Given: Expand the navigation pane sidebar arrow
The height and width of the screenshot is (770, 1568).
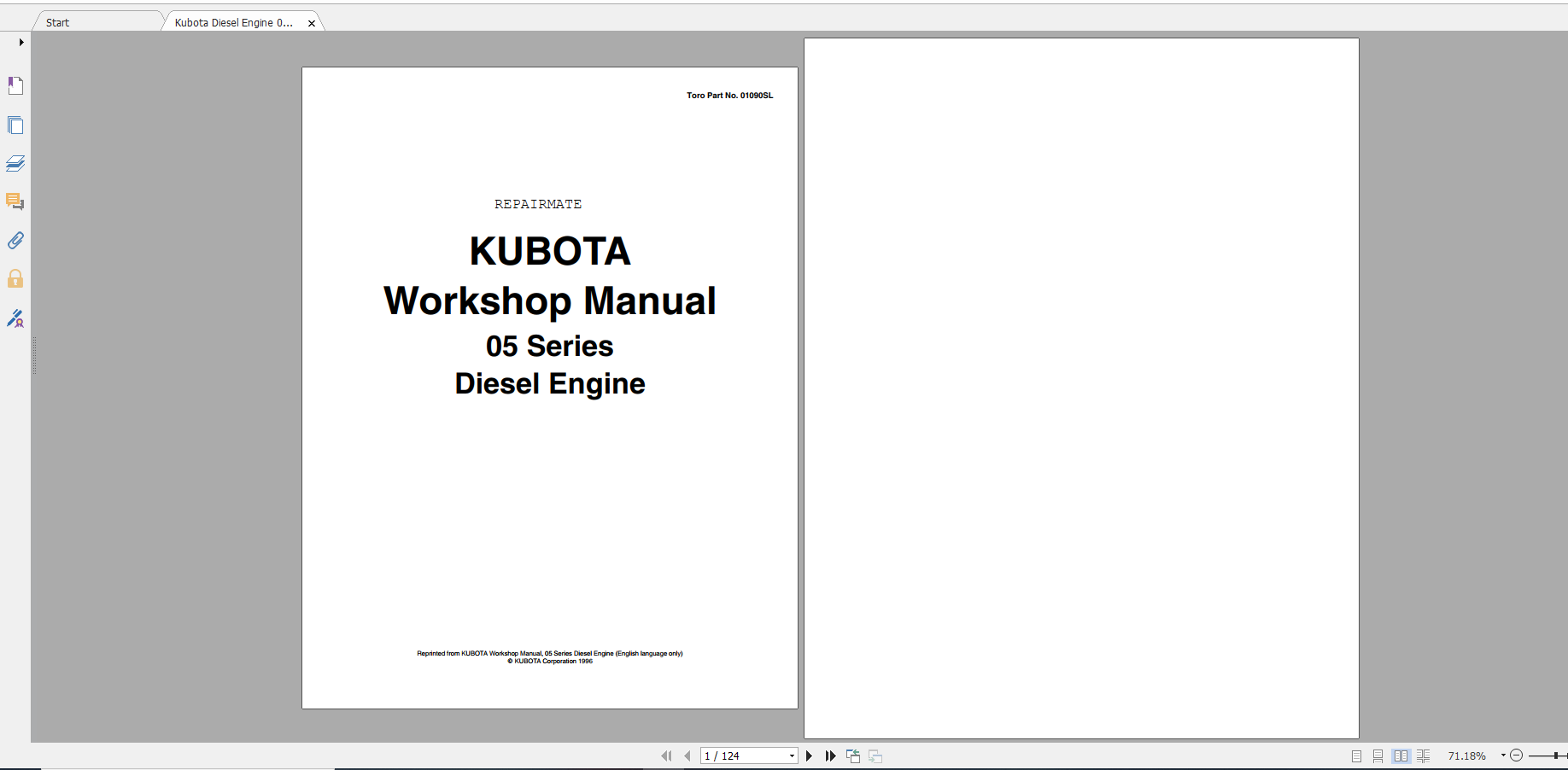Looking at the screenshot, I should 20,41.
